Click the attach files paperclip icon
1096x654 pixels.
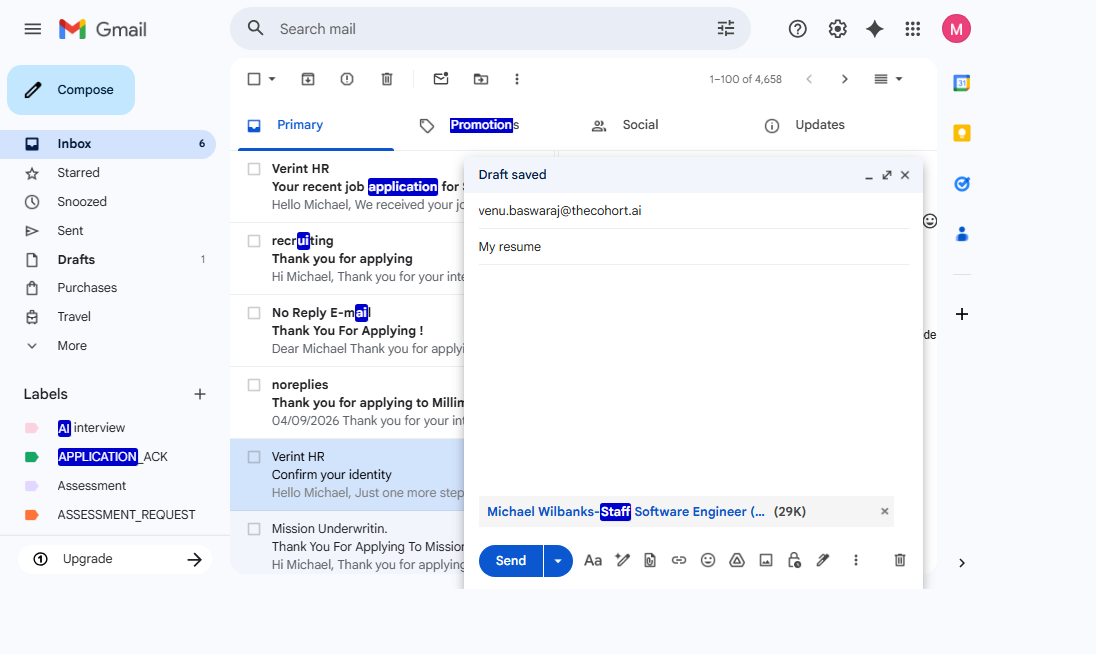[x=650, y=560]
